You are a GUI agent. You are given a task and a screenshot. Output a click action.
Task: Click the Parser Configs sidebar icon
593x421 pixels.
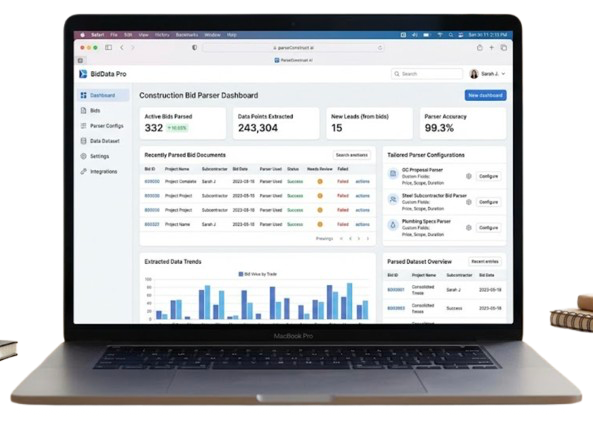point(84,126)
